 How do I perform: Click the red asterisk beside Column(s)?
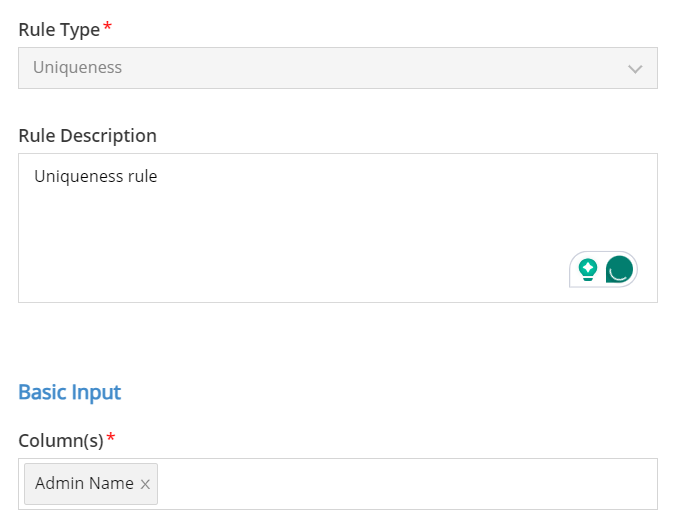click(111, 437)
